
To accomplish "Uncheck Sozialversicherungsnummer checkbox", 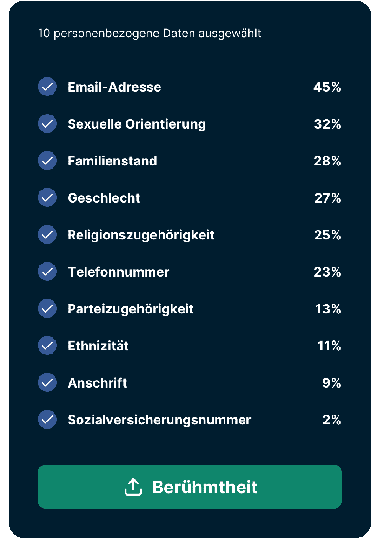I will [x=47, y=420].
